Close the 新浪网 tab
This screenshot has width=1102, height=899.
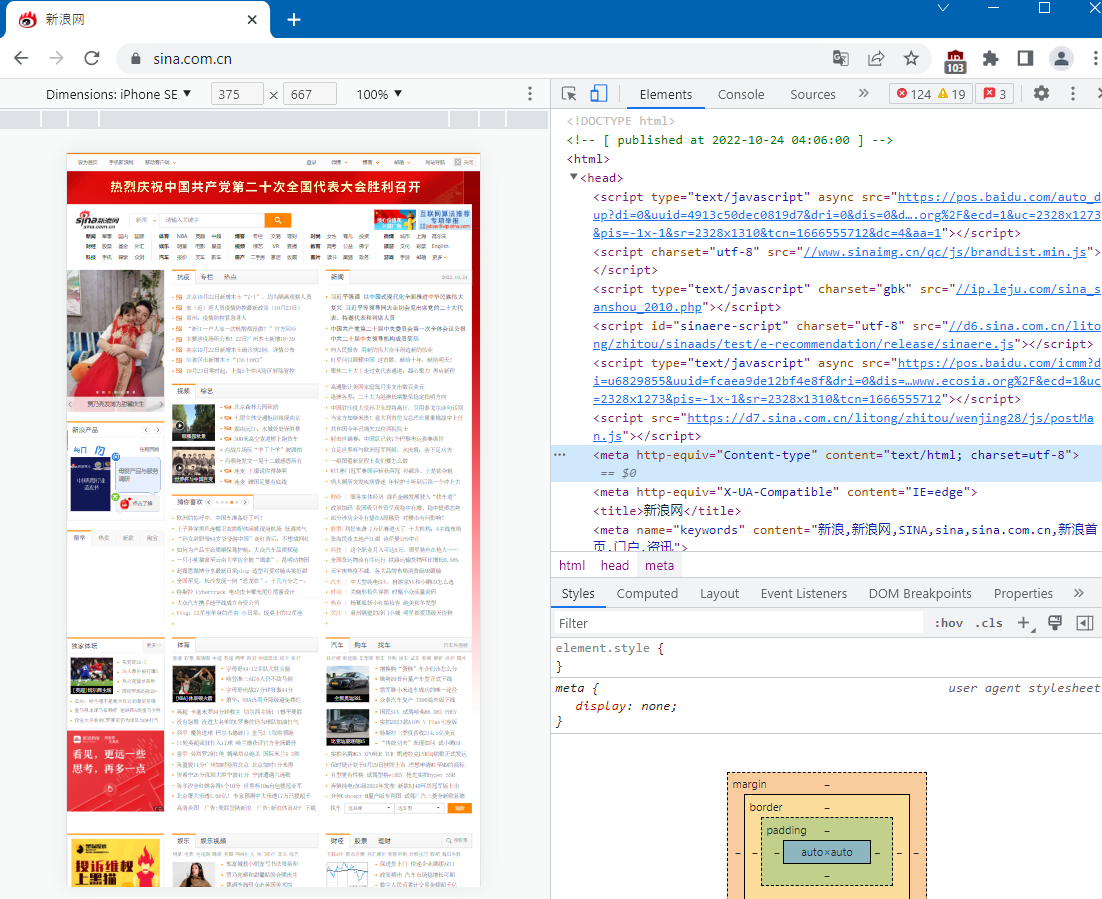point(252,20)
